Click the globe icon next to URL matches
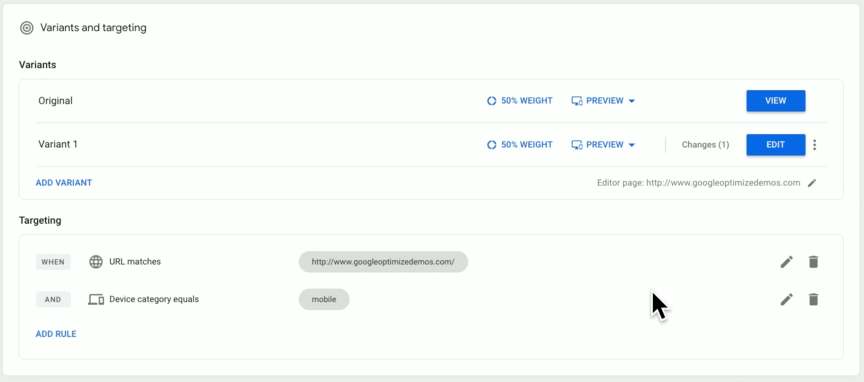Image resolution: width=864 pixels, height=382 pixels. coord(96,262)
